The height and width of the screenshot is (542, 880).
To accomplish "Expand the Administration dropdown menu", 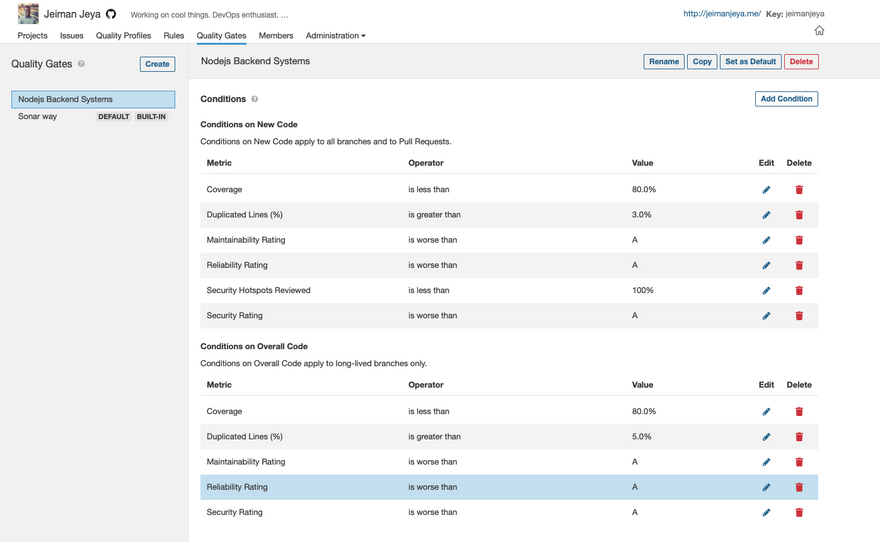I will (x=335, y=35).
